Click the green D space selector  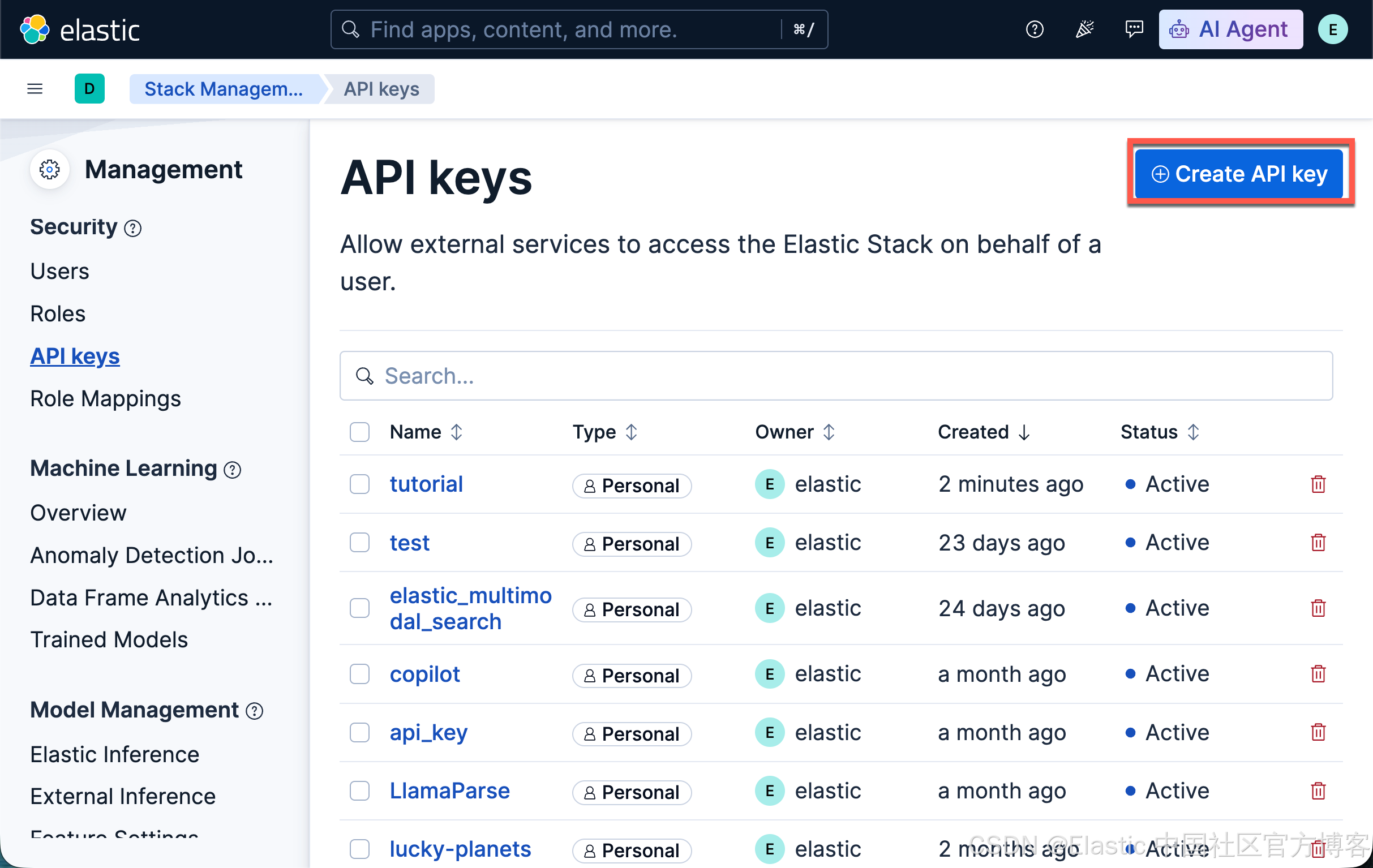tap(89, 88)
